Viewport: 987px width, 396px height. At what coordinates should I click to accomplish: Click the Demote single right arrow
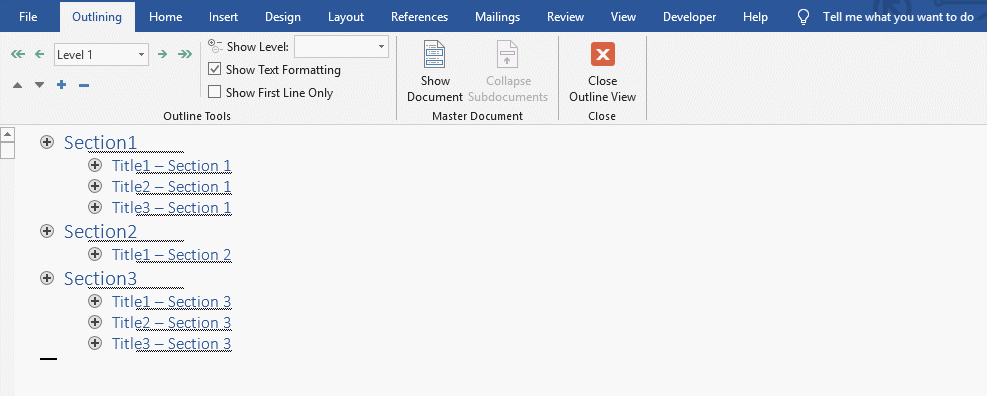[x=162, y=55]
